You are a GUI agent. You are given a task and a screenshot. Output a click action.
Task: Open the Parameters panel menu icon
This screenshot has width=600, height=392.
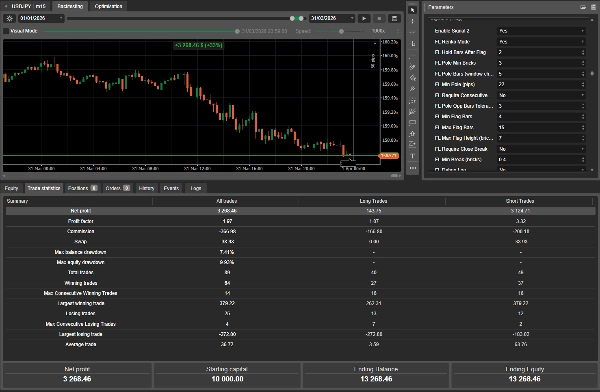593,7
